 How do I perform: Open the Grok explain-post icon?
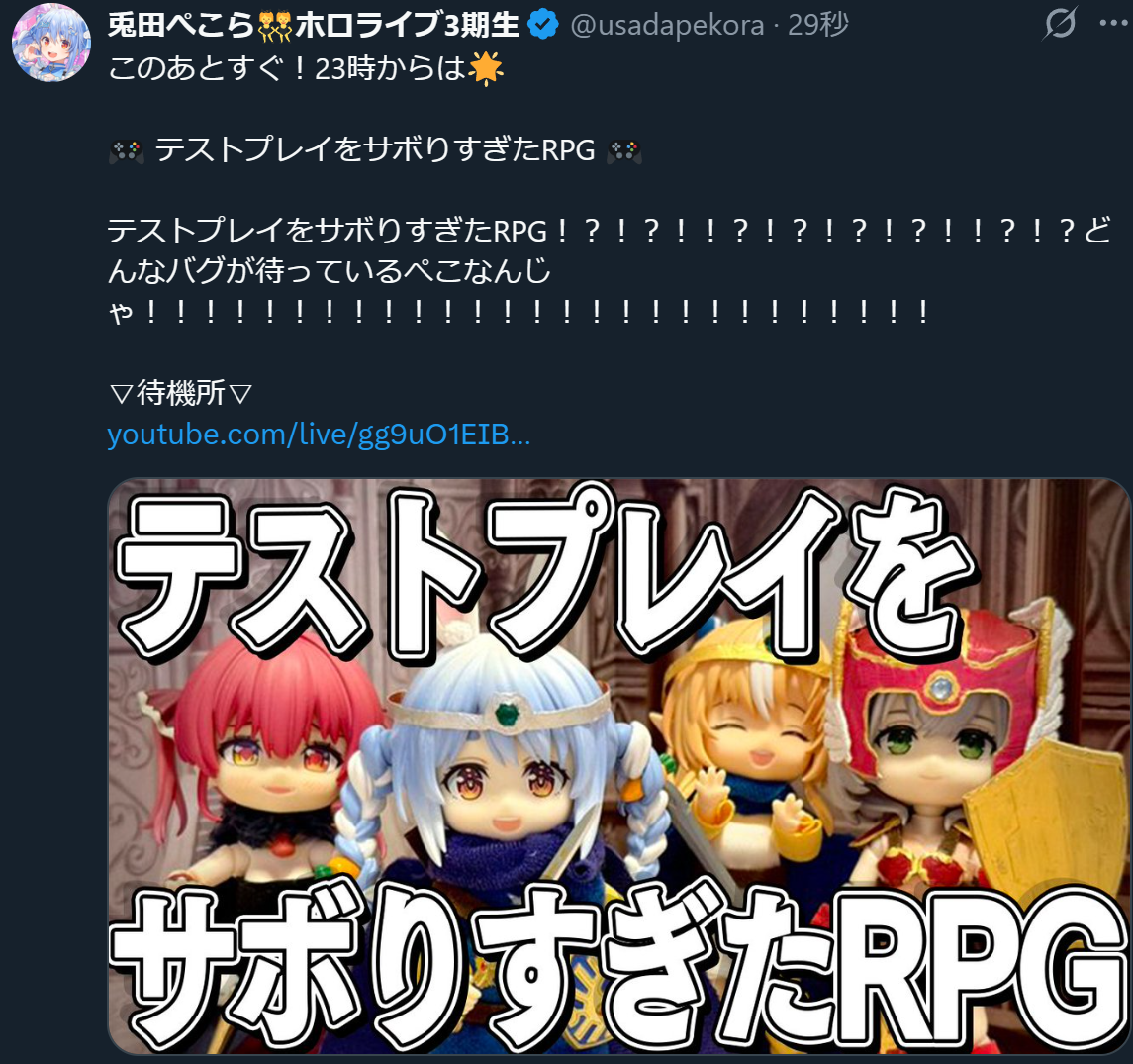click(1060, 23)
